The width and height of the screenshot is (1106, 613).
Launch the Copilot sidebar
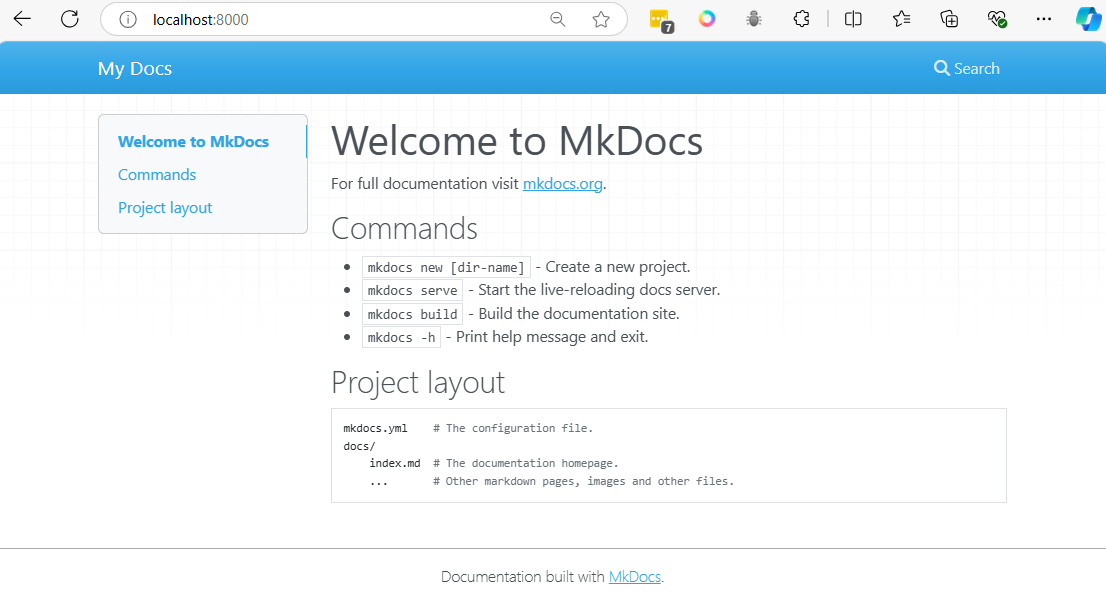[1087, 19]
